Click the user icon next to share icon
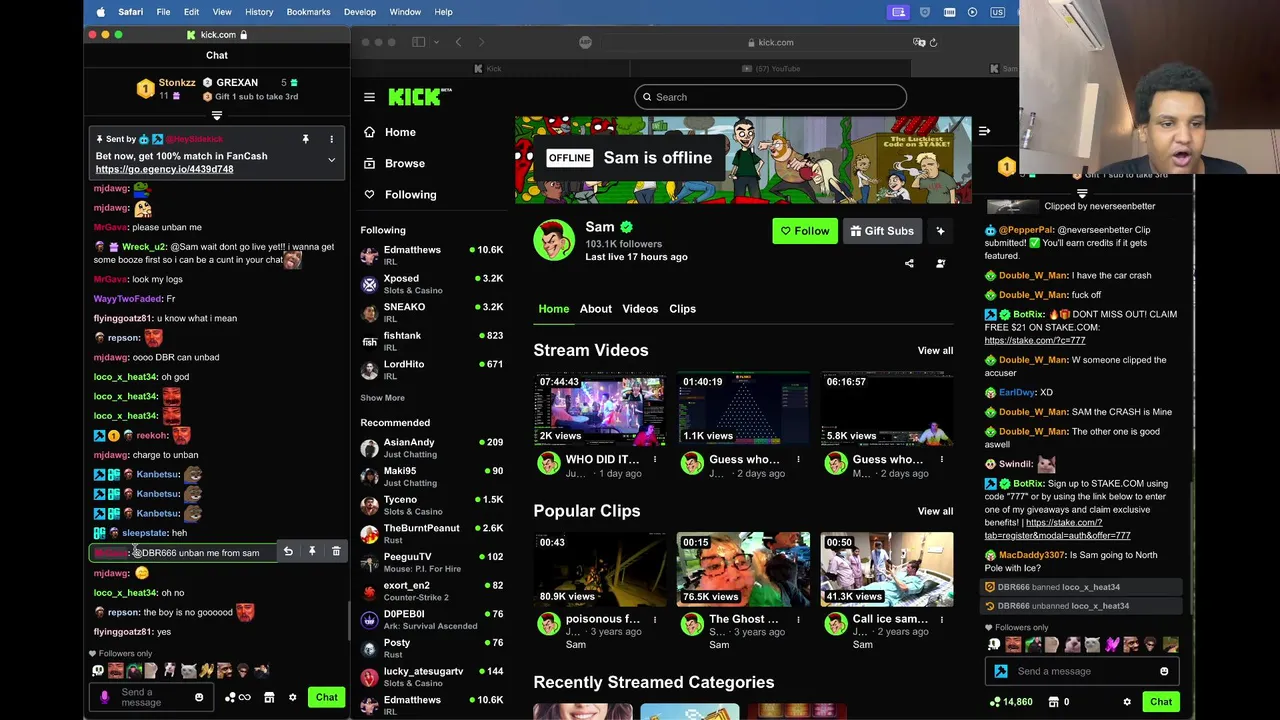1280x720 pixels. tap(940, 264)
